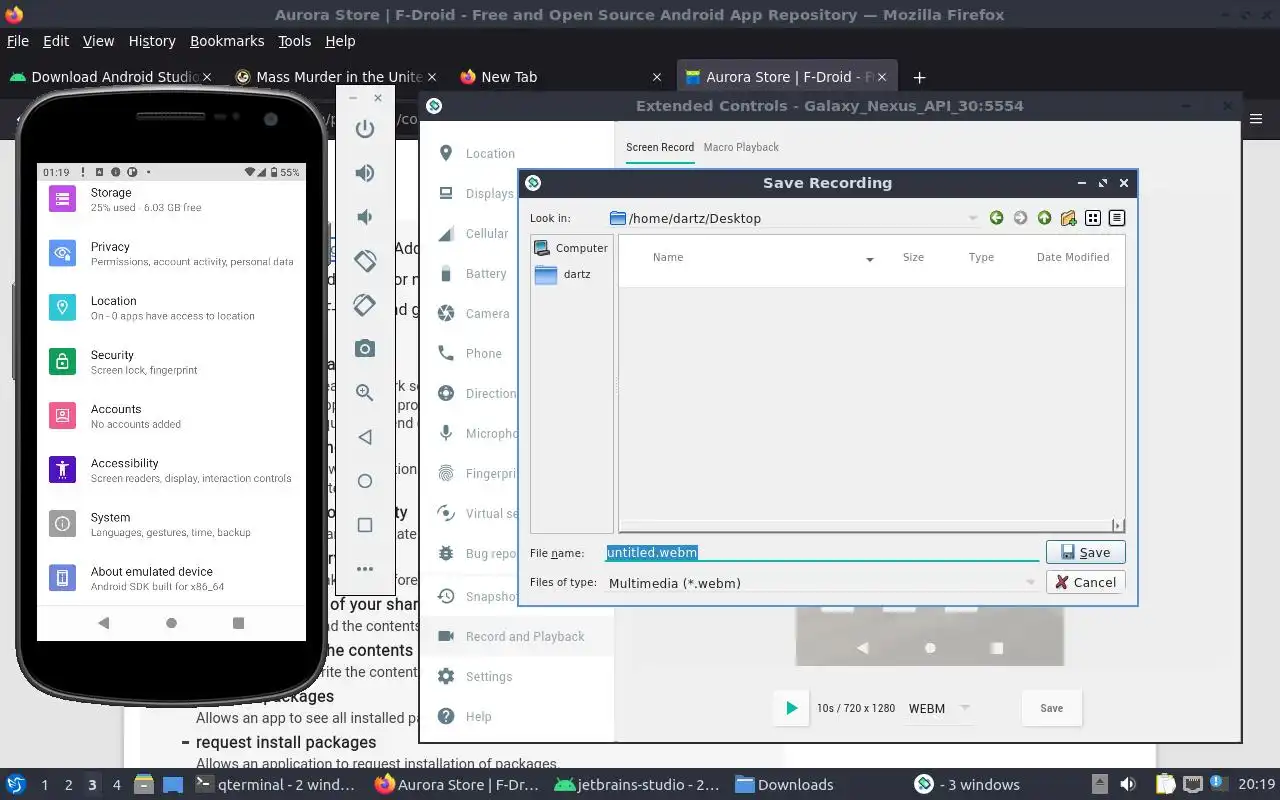Open Location in Extended Controls sidebar
Screen dimensions: 1280x800
click(516, 154)
